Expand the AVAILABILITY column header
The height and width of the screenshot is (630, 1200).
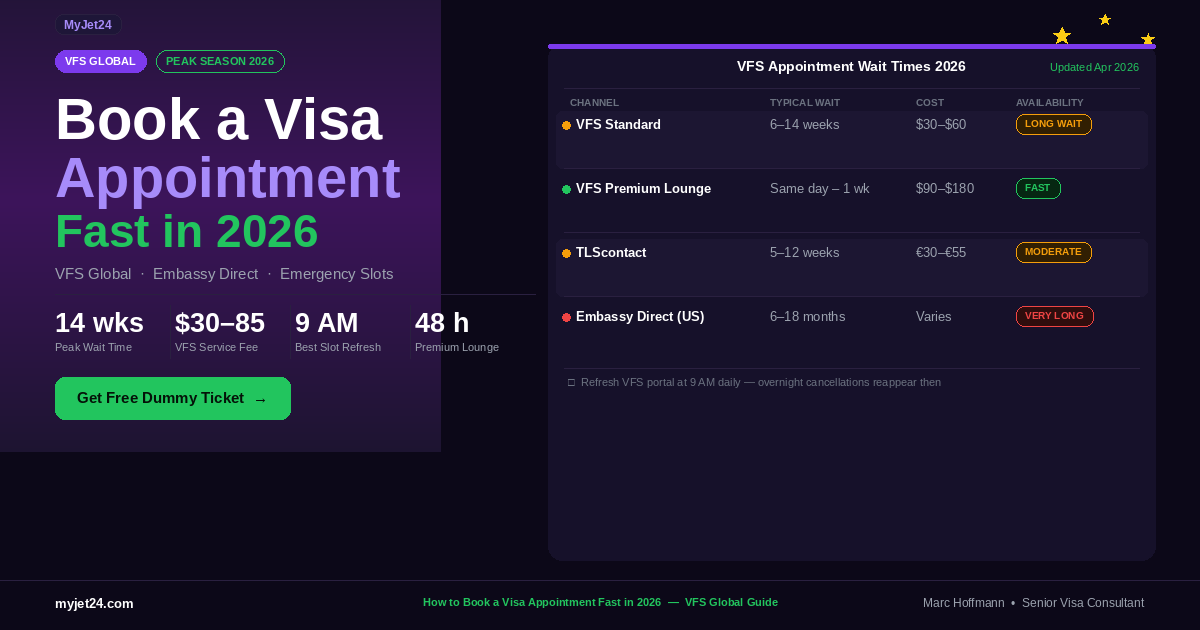point(1048,102)
